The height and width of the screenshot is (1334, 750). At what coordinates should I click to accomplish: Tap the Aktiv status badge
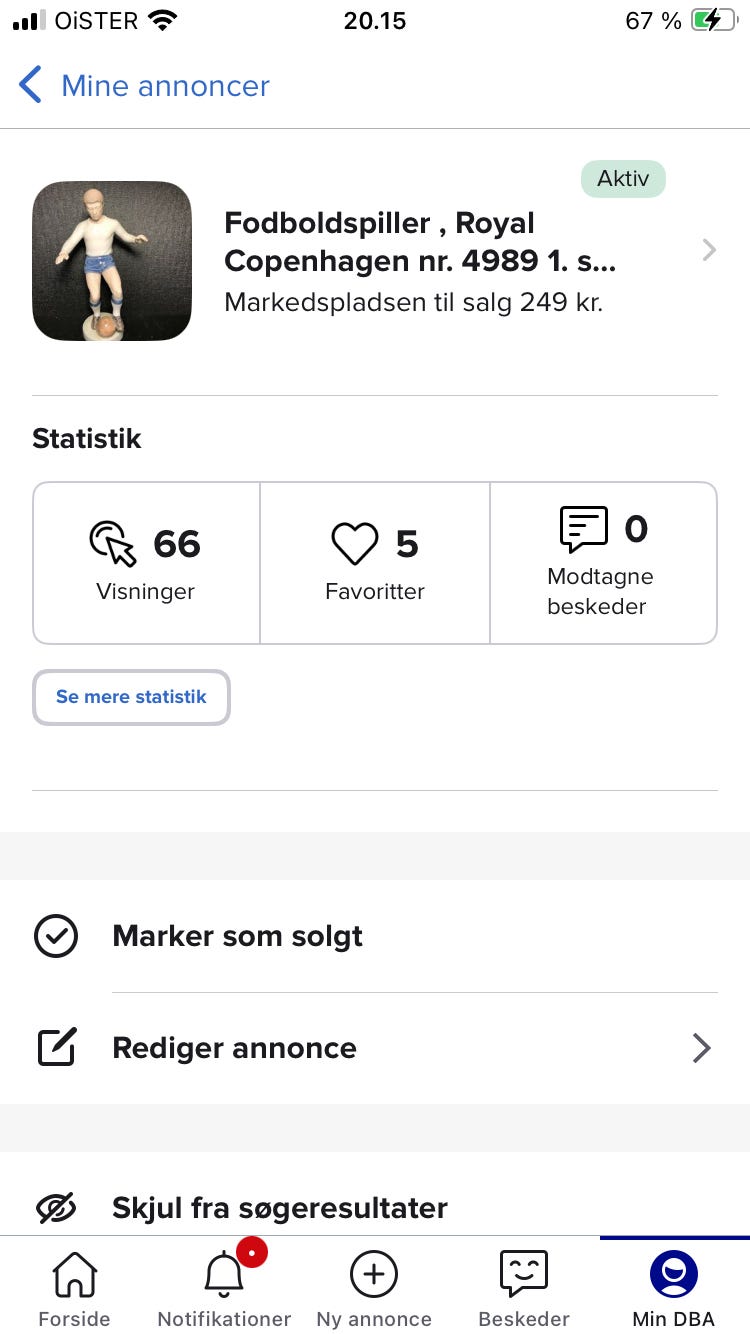tap(623, 180)
